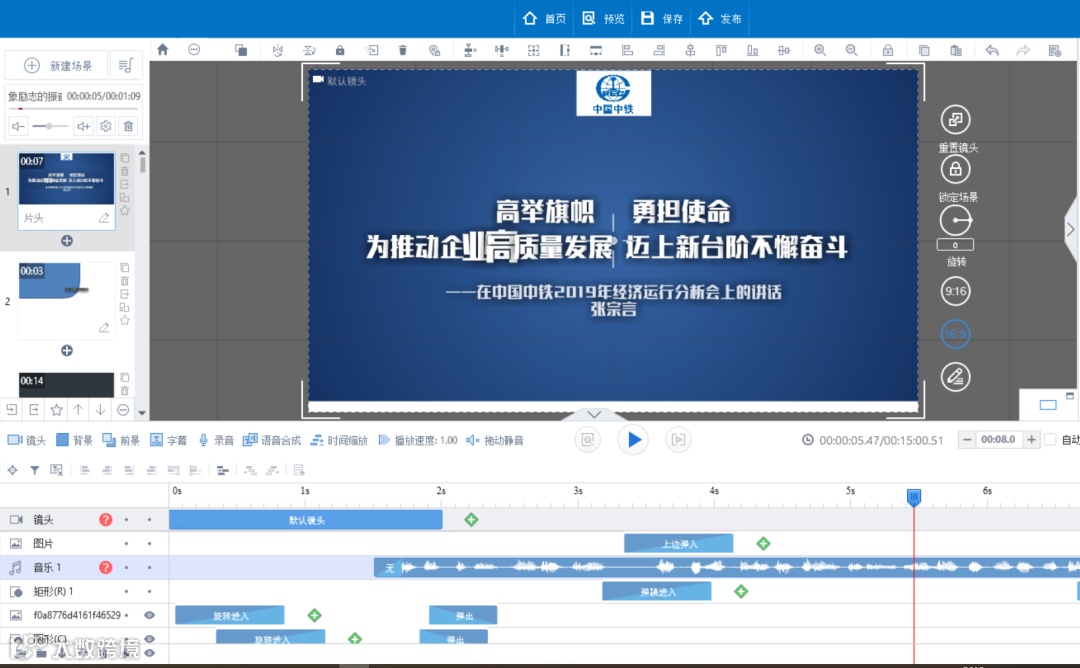
Task: Align objects to top edge icon
Action: pyautogui.click(x=721, y=50)
